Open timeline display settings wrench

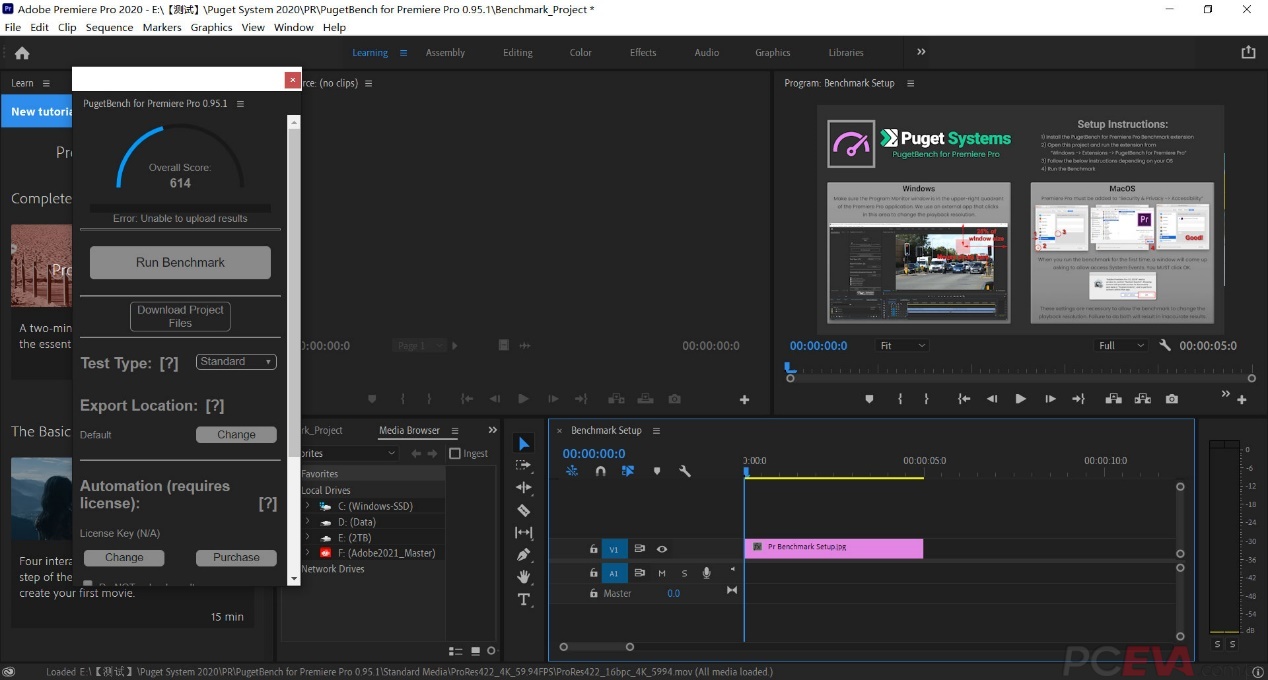click(x=685, y=470)
